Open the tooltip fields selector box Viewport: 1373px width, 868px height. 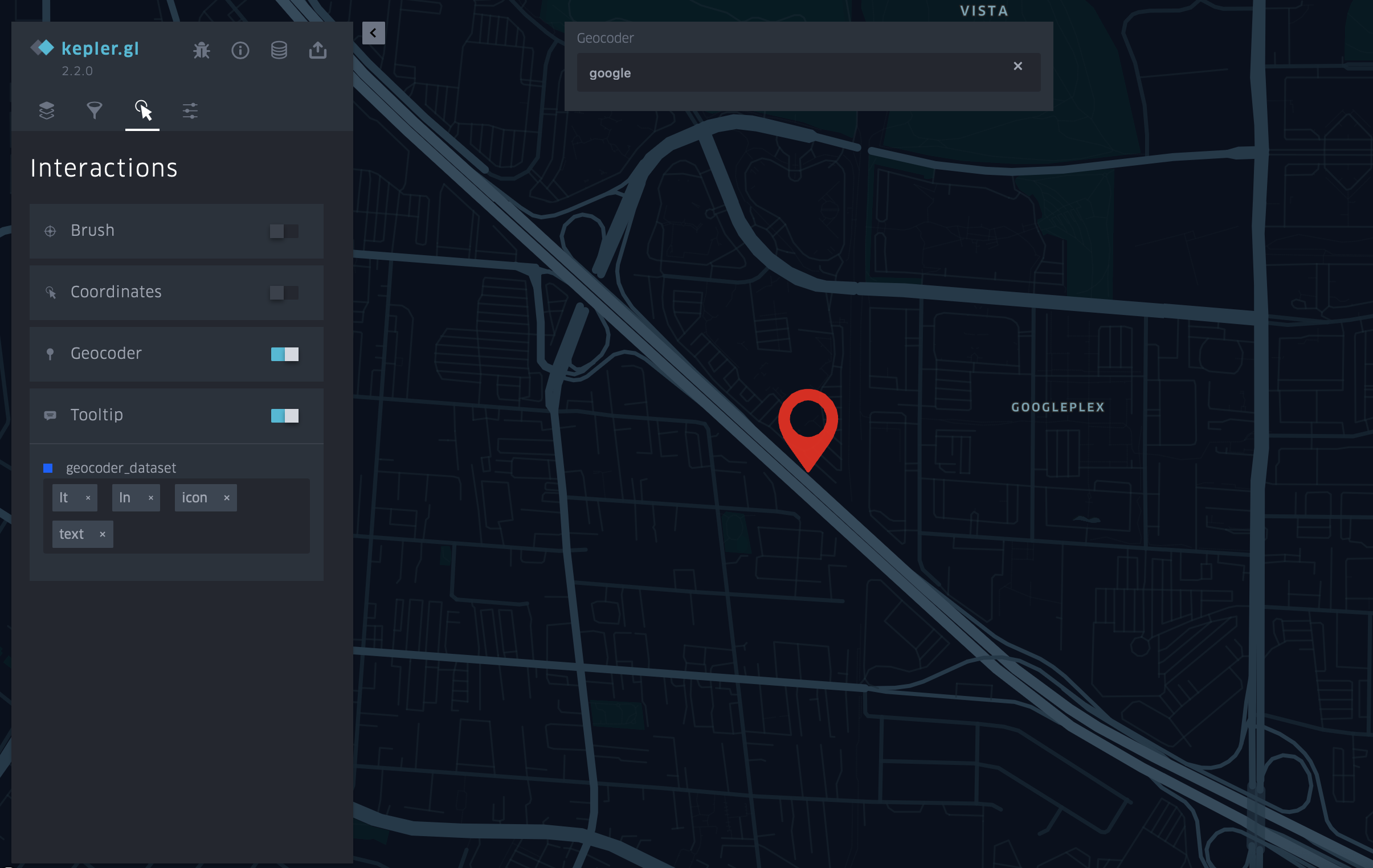pyautogui.click(x=176, y=516)
